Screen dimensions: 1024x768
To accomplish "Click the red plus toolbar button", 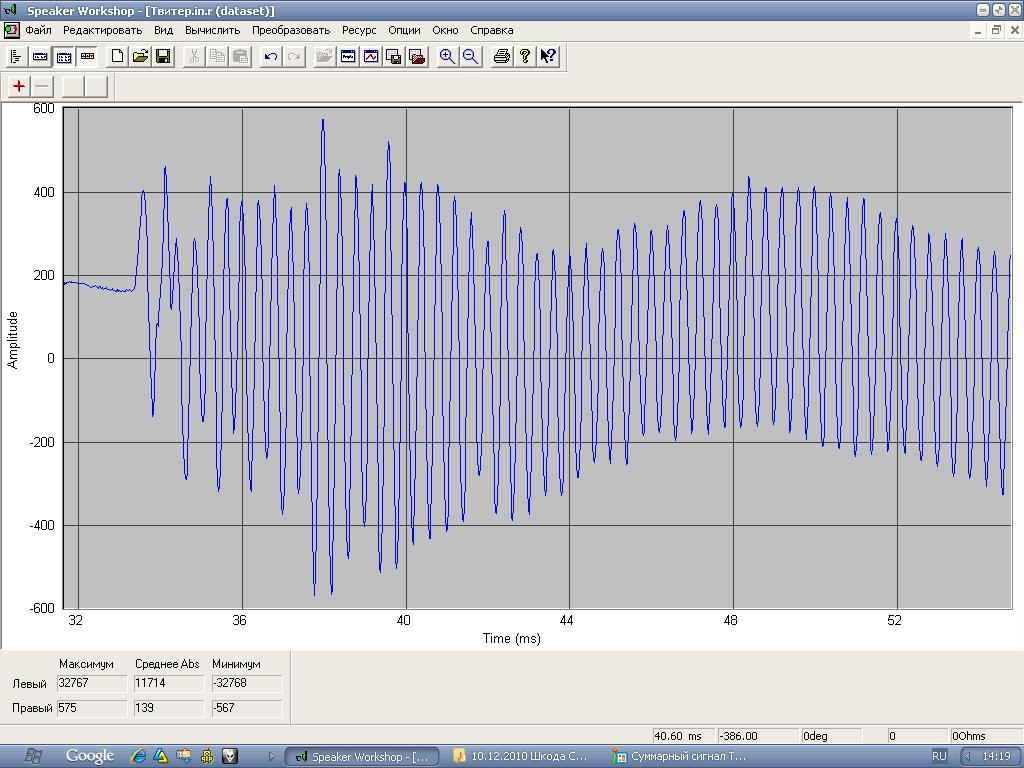I will click(19, 86).
